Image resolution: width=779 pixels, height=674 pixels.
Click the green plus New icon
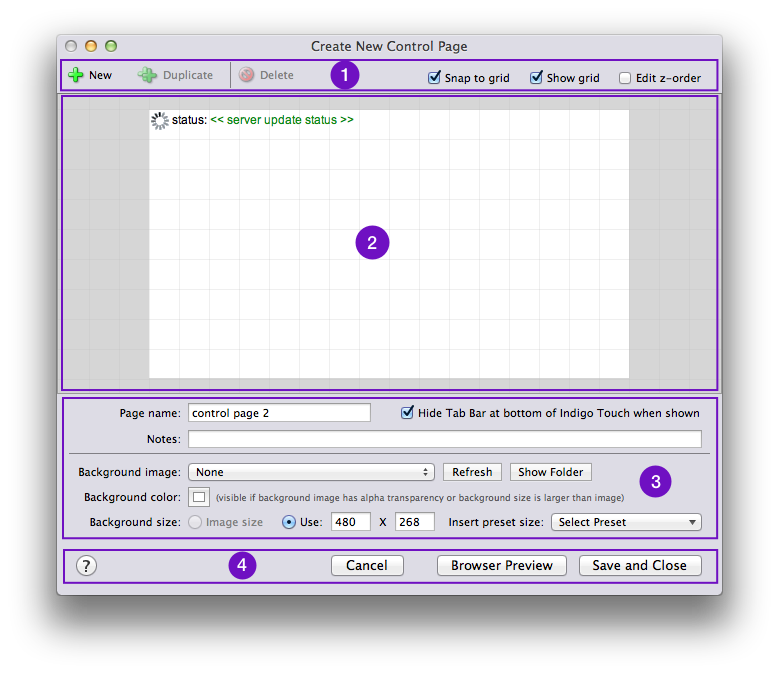pos(76,75)
